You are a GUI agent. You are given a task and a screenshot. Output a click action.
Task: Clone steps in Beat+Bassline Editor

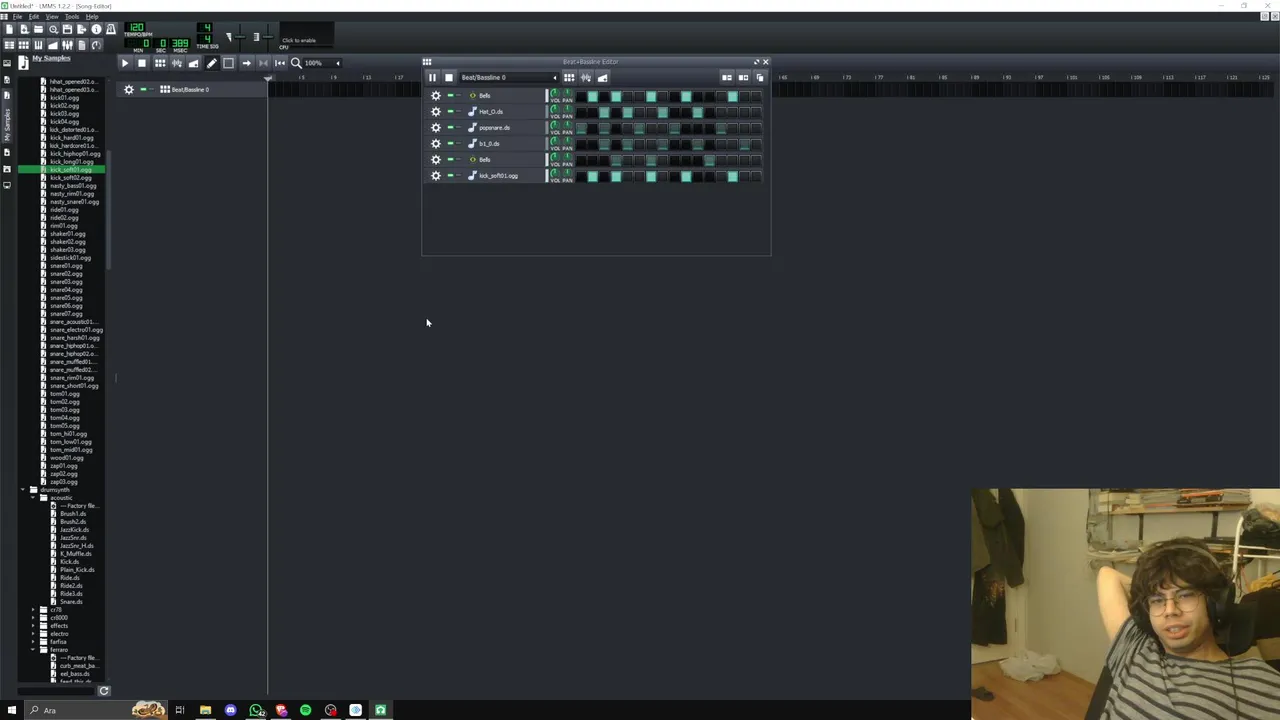click(760, 77)
